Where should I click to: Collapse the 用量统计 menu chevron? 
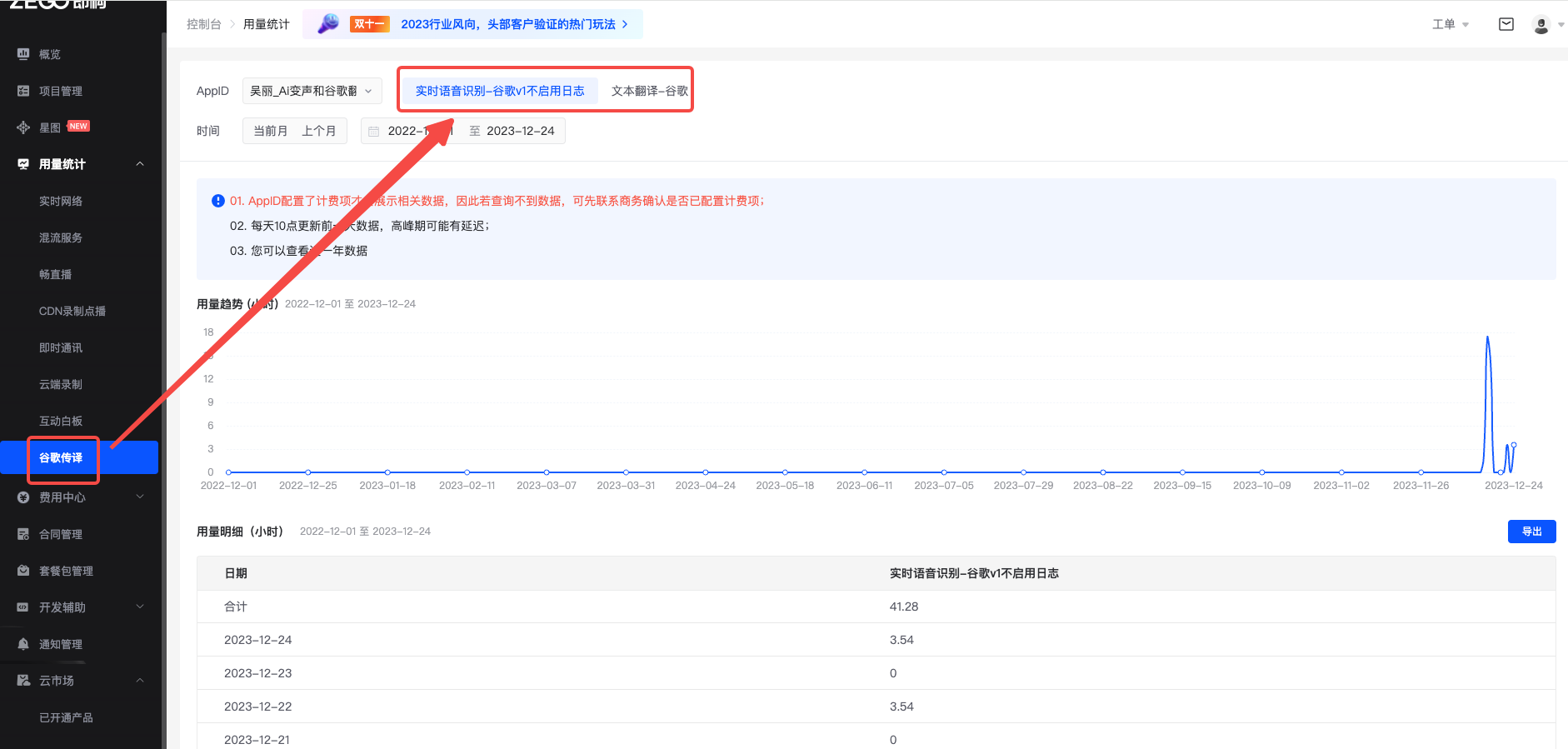click(x=140, y=164)
